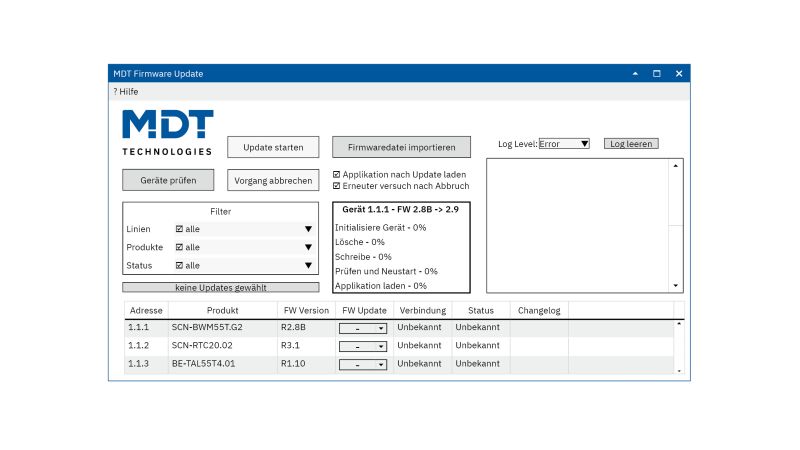This screenshot has width=800, height=450.
Task: Expand the Status filter dropdown arrow
Action: (x=308, y=265)
